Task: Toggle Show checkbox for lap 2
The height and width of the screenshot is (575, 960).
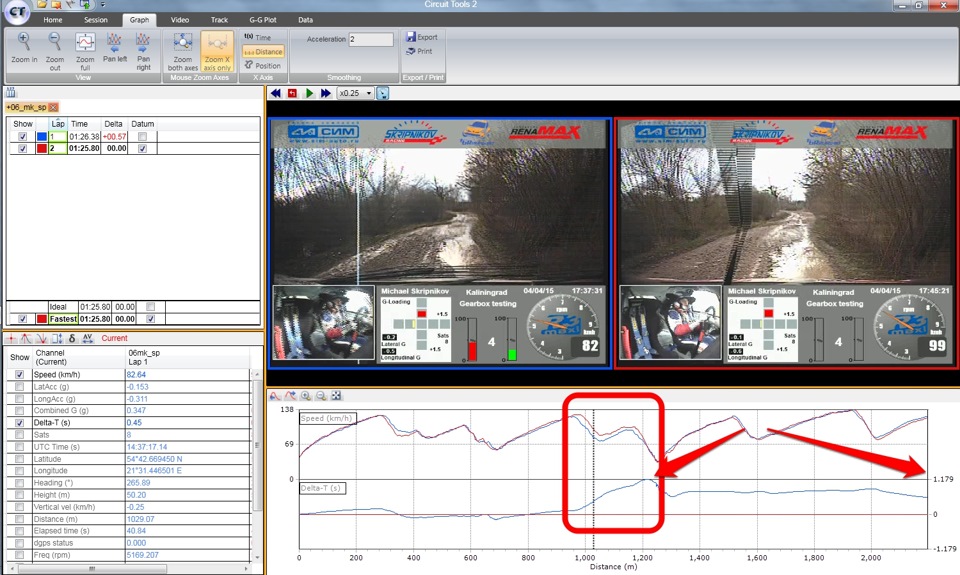Action: [x=23, y=148]
